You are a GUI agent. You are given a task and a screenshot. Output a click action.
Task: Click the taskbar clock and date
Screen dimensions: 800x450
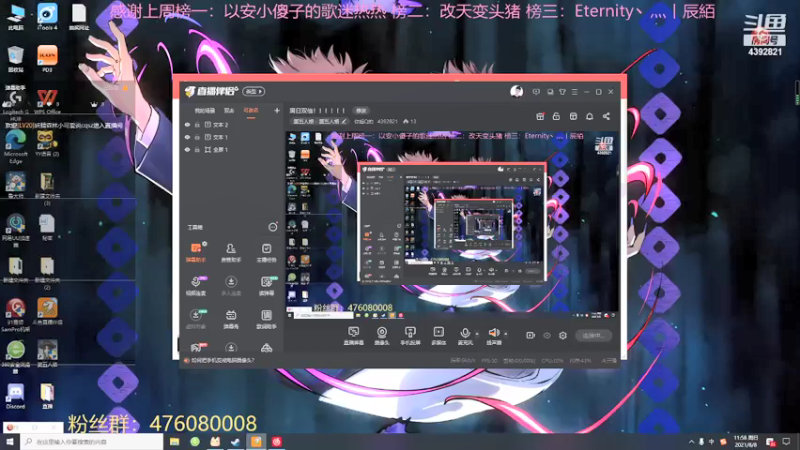[745, 441]
